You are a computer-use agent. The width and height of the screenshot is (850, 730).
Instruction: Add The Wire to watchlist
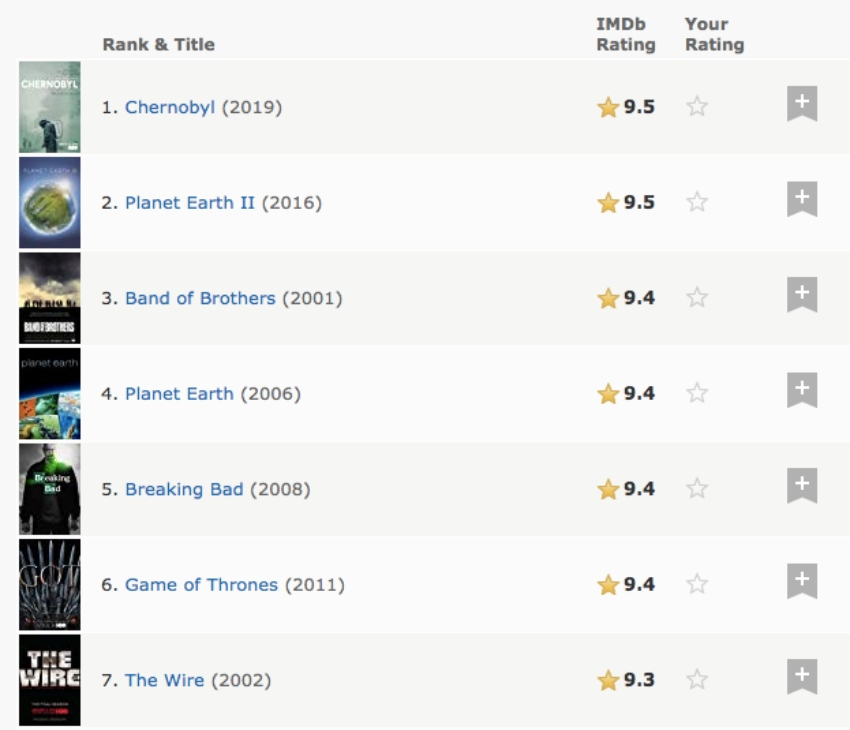point(802,677)
